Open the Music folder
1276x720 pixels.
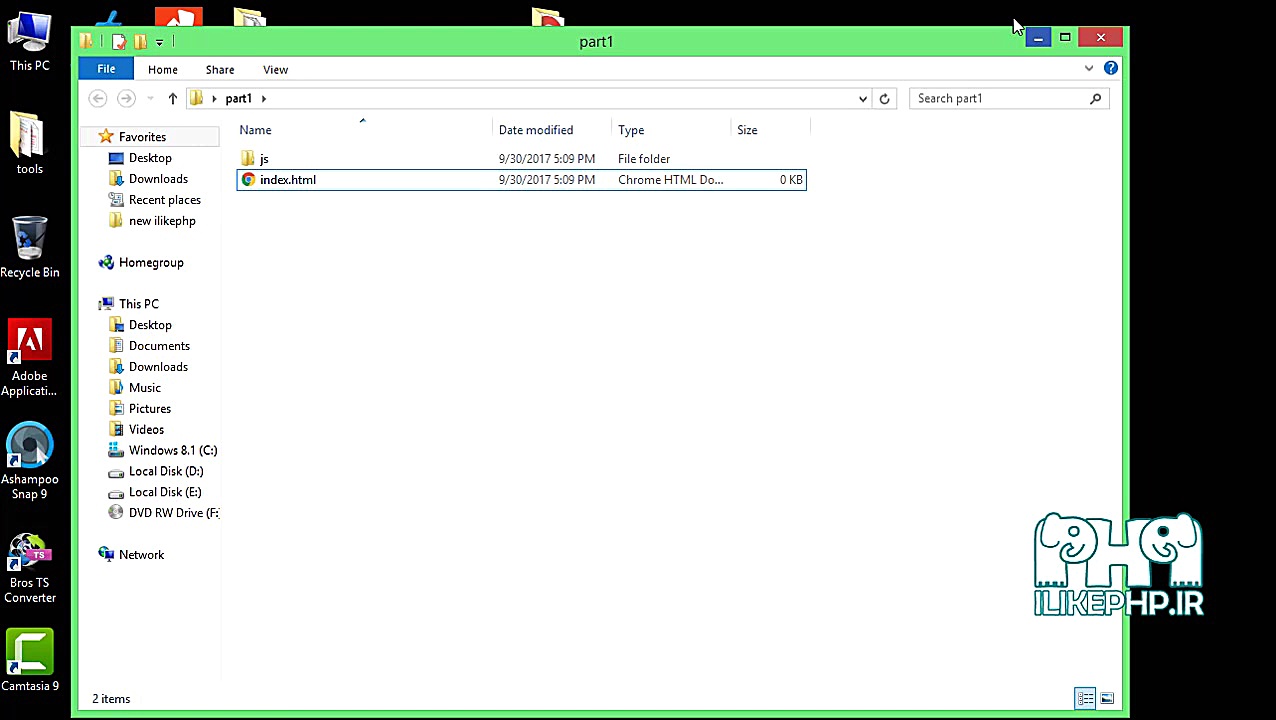(144, 388)
